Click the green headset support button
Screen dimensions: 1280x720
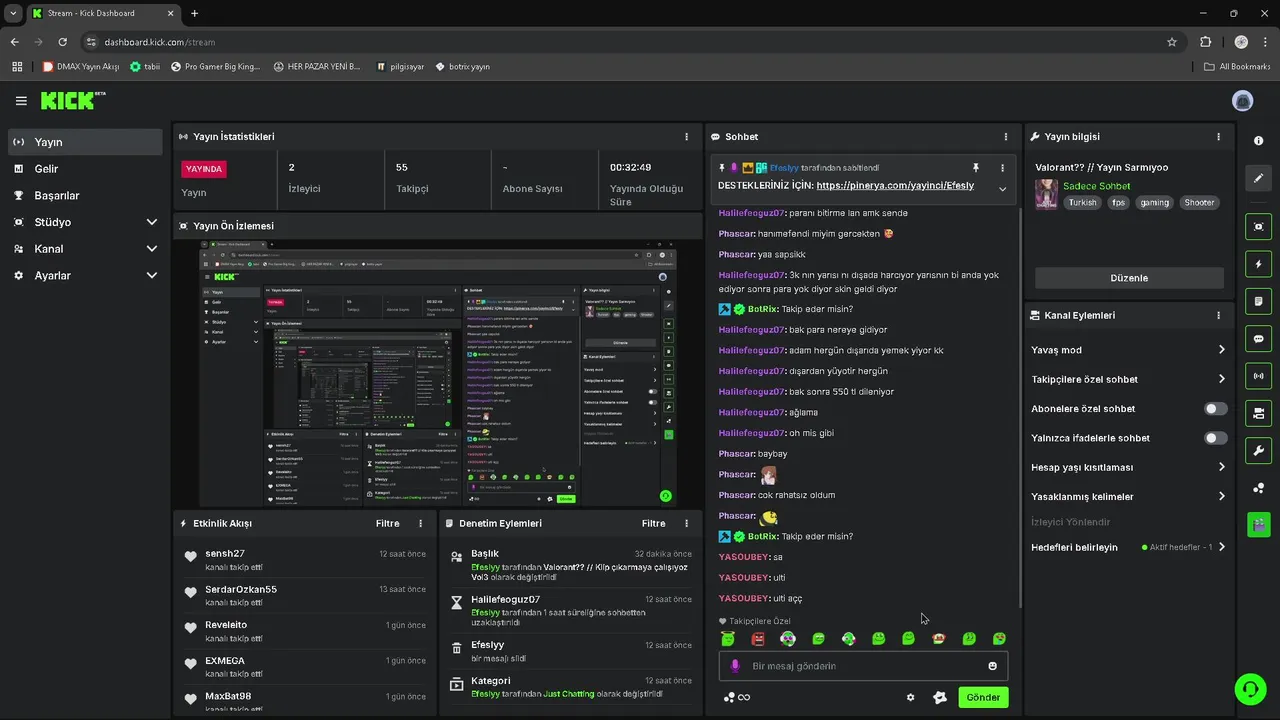(x=1249, y=689)
